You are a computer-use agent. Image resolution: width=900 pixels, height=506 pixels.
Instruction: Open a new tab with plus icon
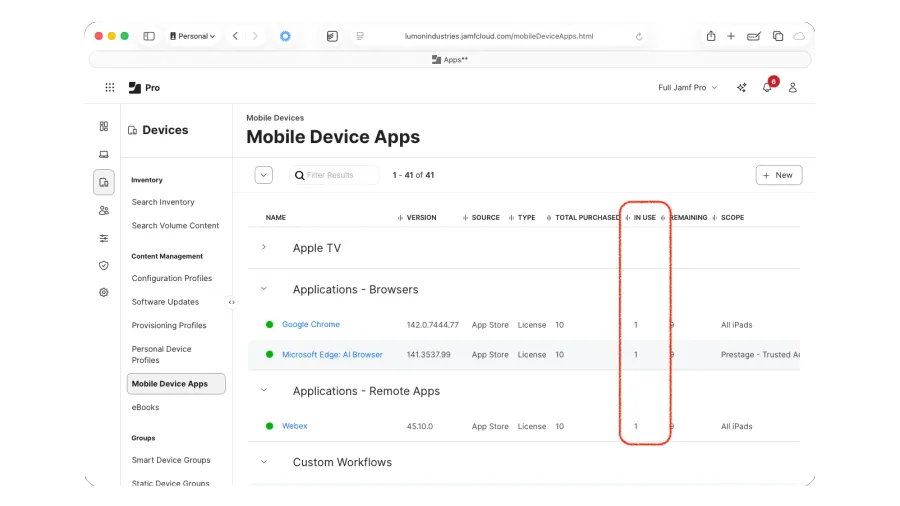(x=731, y=36)
